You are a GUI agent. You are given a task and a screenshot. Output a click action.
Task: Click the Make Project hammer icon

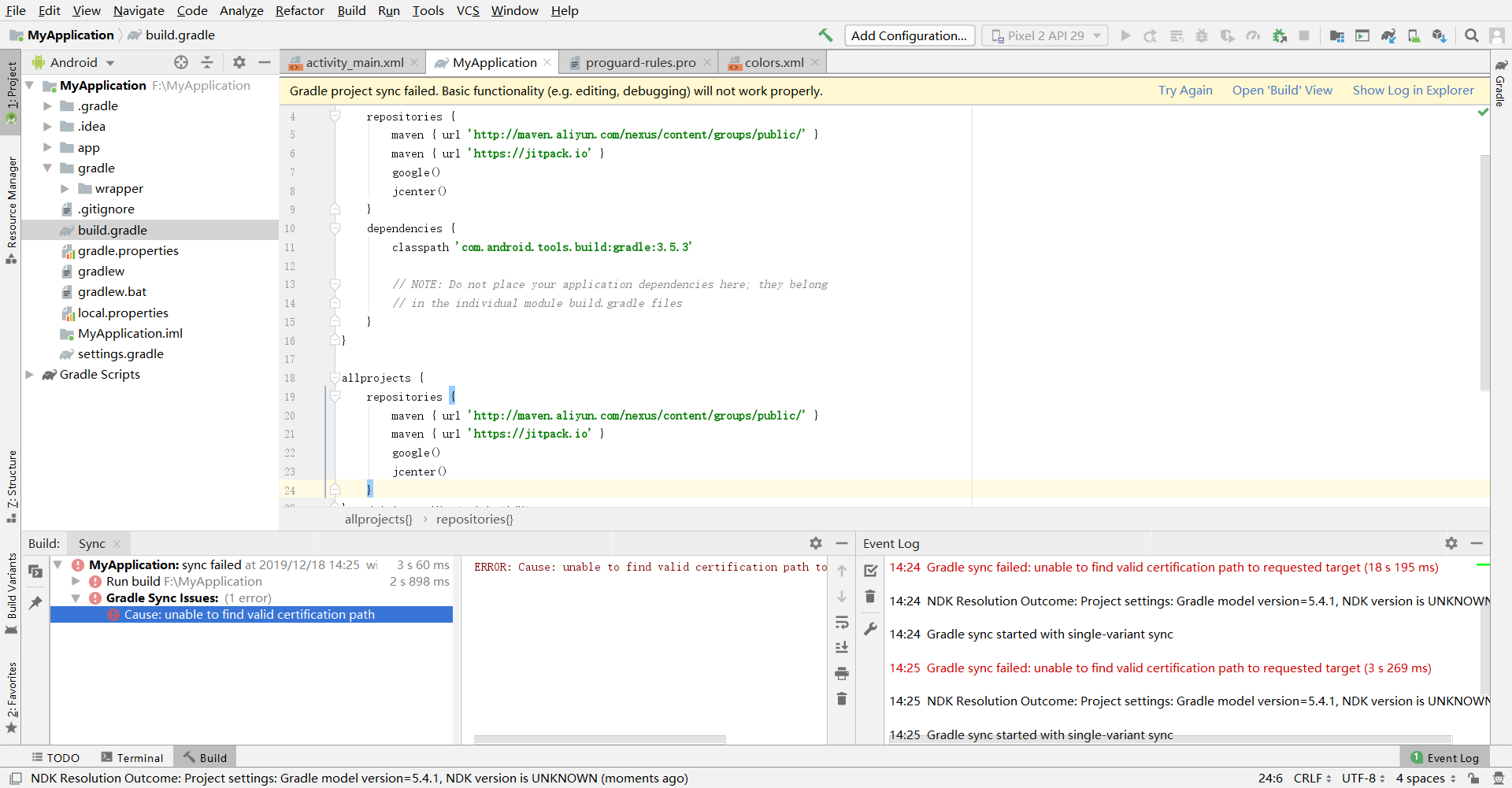click(x=825, y=35)
